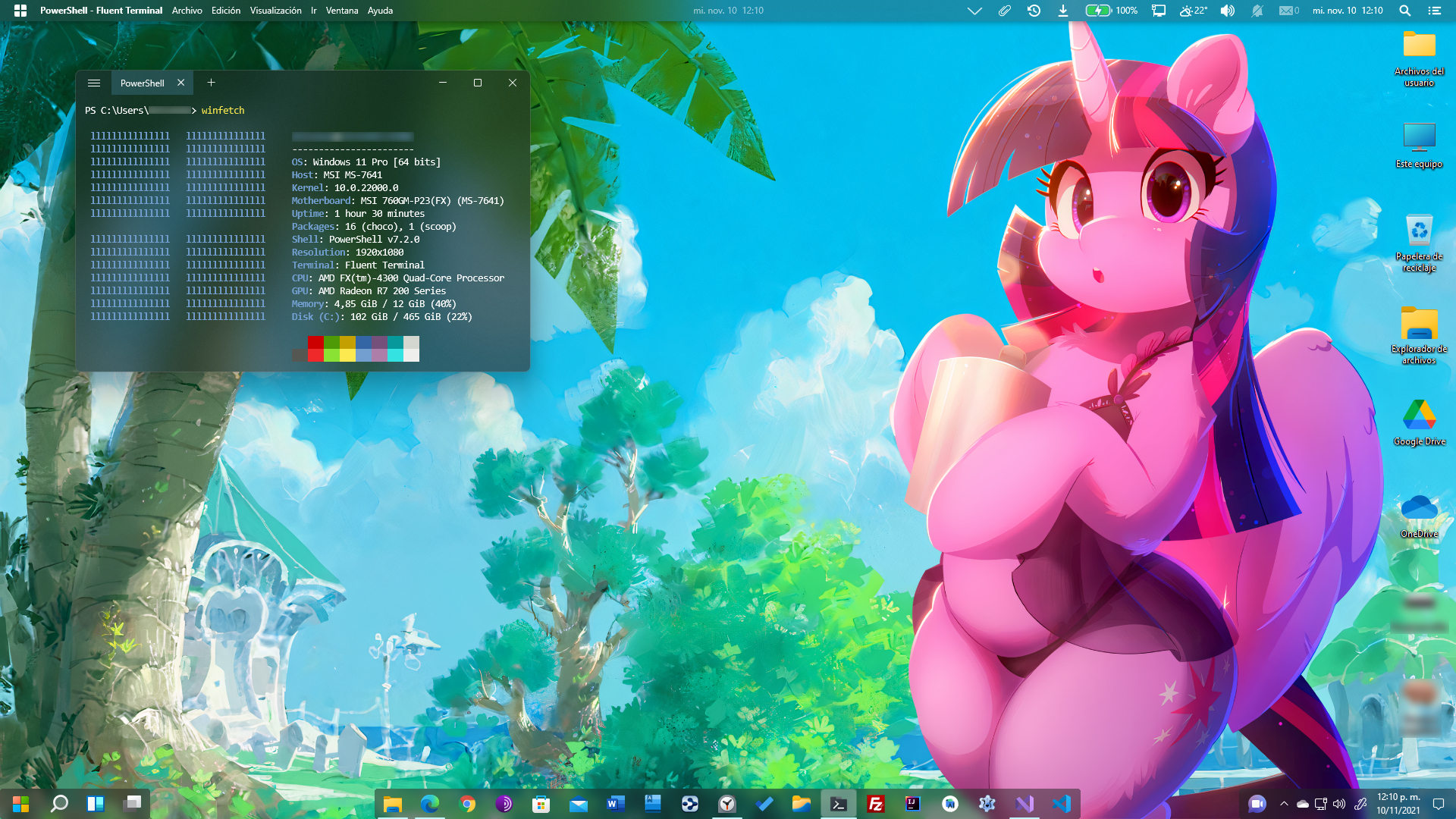Open the list menu icon at top right
The width and height of the screenshot is (1456, 819).
pyautogui.click(x=1434, y=11)
